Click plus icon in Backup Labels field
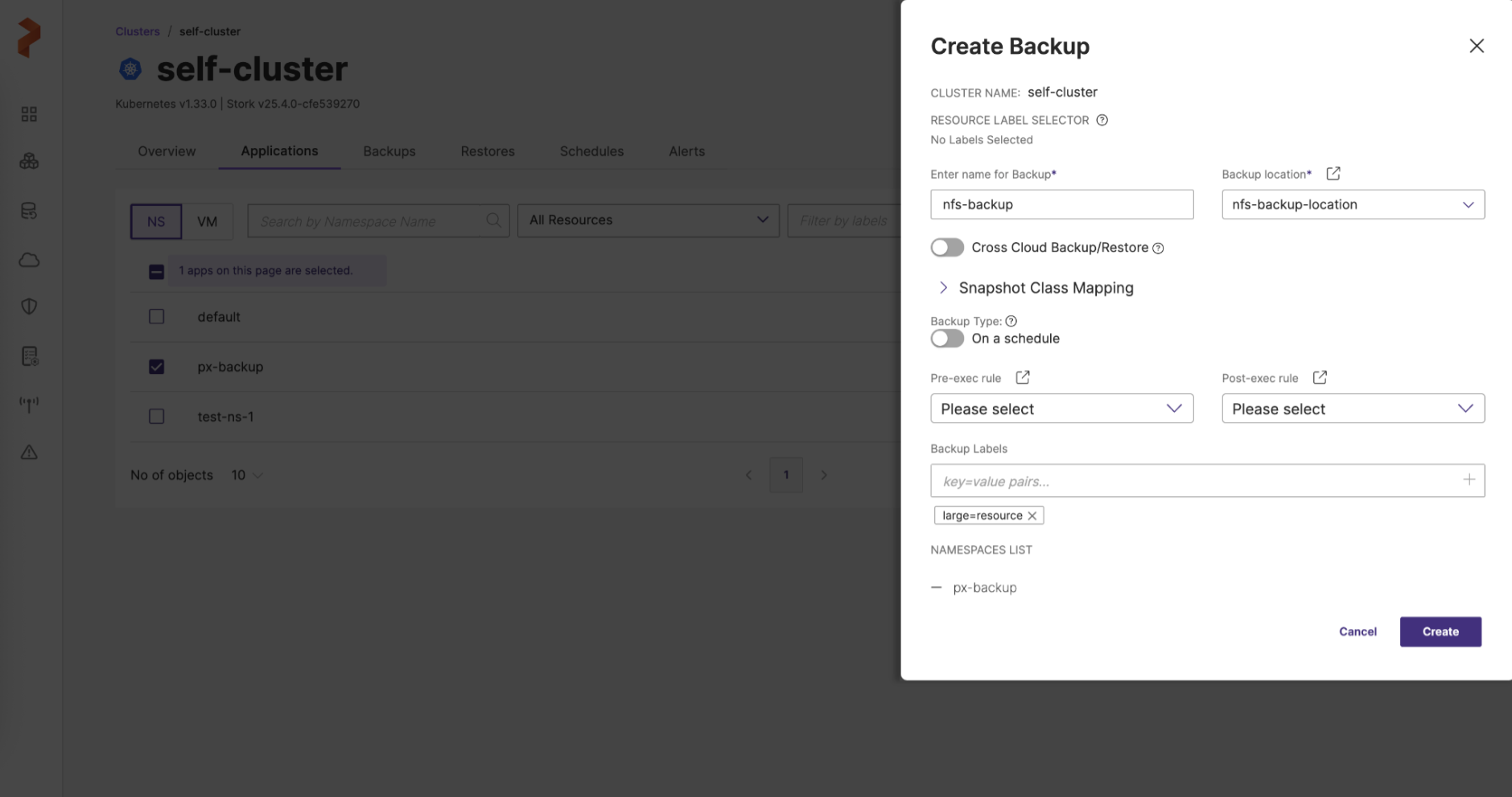 click(x=1469, y=480)
